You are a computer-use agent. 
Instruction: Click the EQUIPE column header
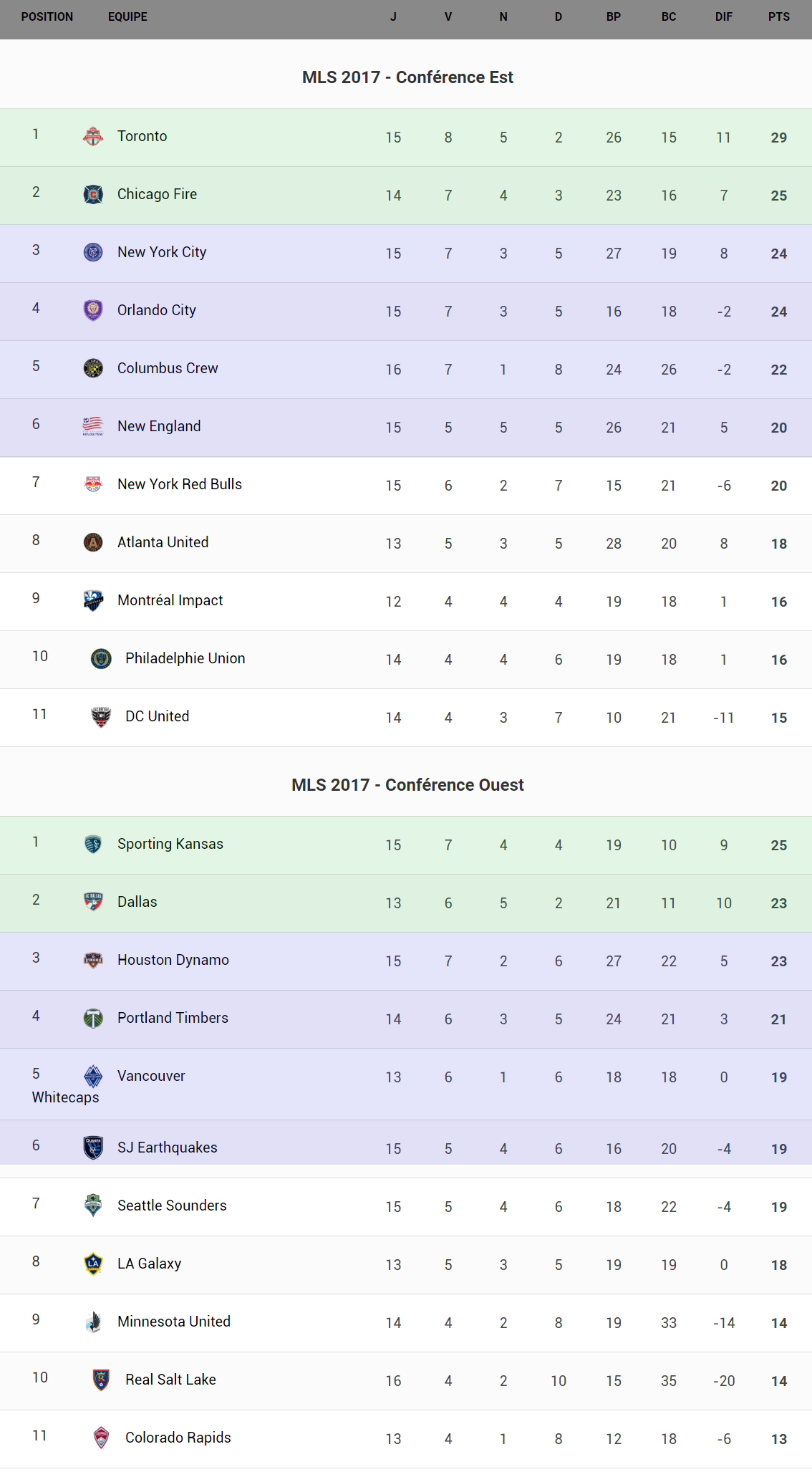pos(127,16)
